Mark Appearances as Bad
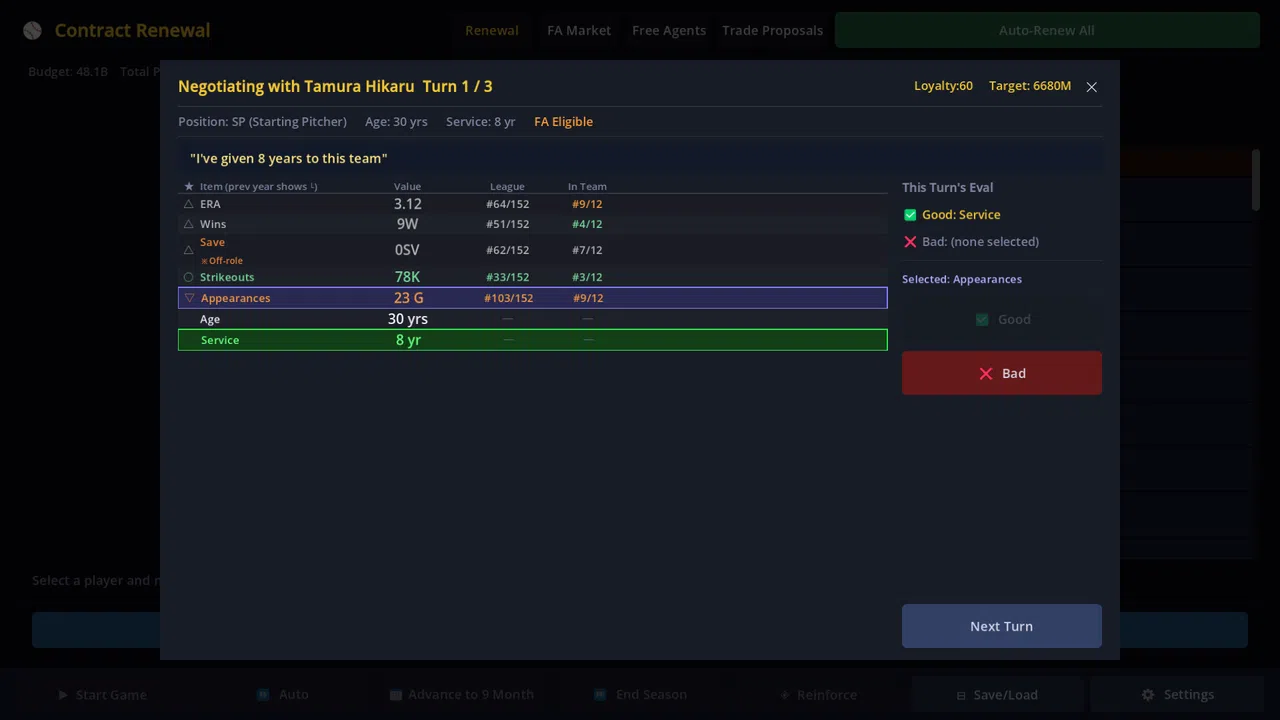Image resolution: width=1280 pixels, height=720 pixels. click(x=1002, y=373)
